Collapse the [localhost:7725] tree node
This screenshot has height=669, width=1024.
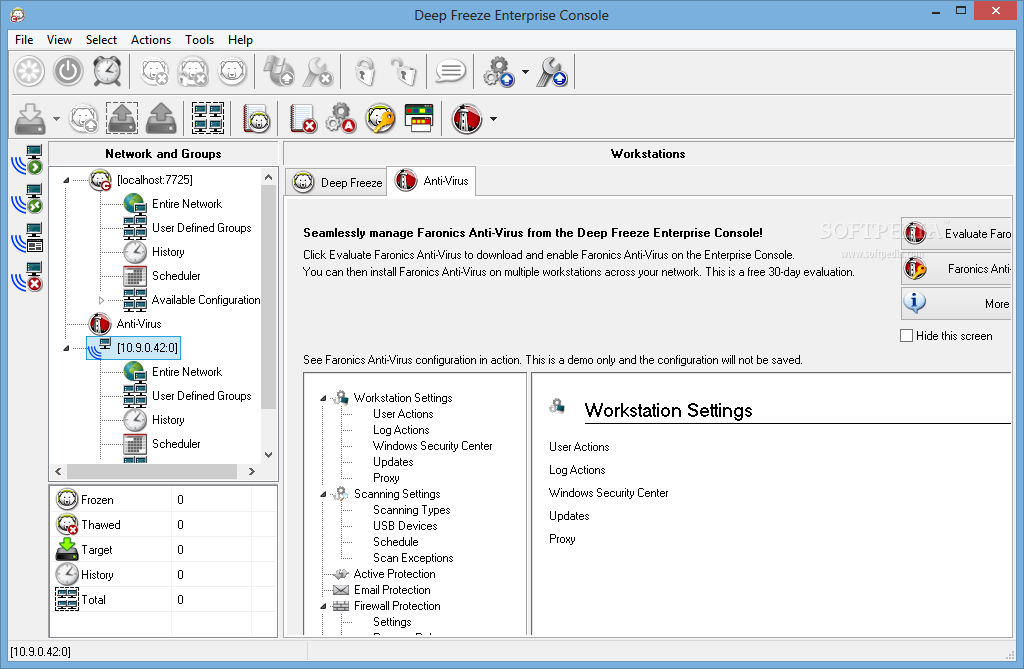click(x=66, y=180)
